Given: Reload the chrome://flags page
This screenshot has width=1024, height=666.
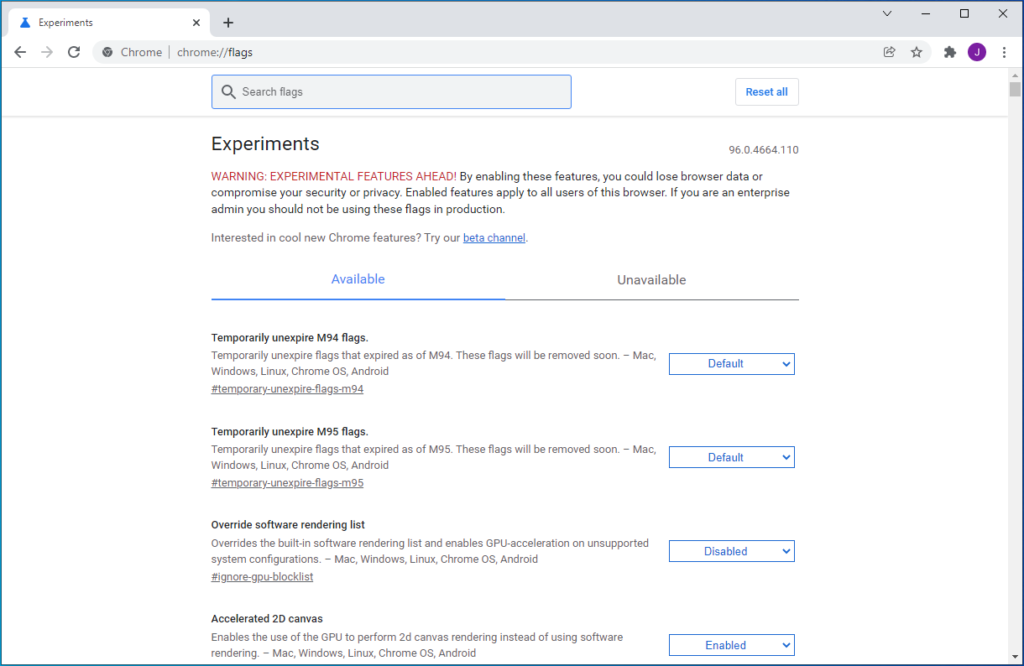Looking at the screenshot, I should (x=73, y=51).
